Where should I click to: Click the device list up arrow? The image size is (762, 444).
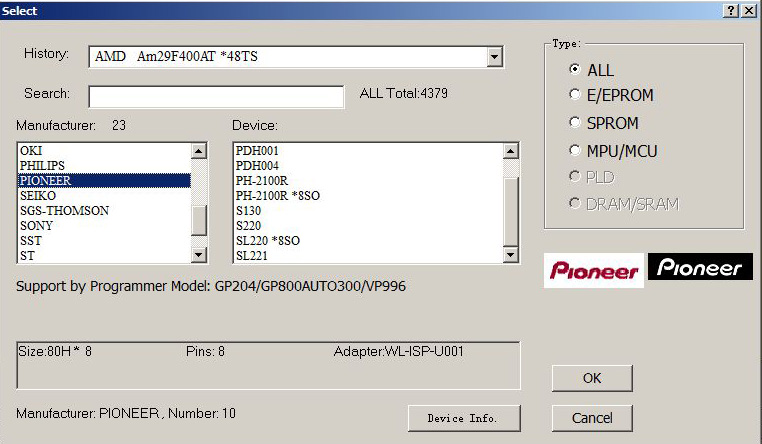click(x=510, y=151)
